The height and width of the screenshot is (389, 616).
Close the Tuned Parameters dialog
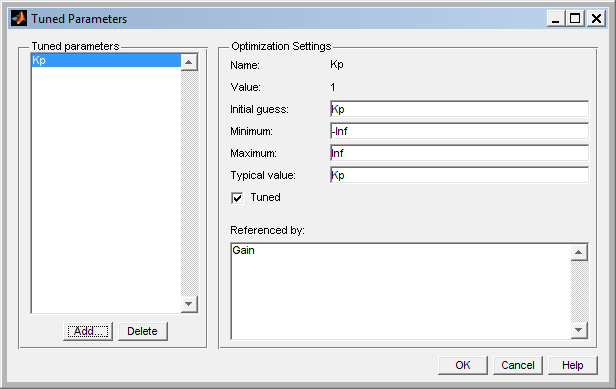pos(596,18)
